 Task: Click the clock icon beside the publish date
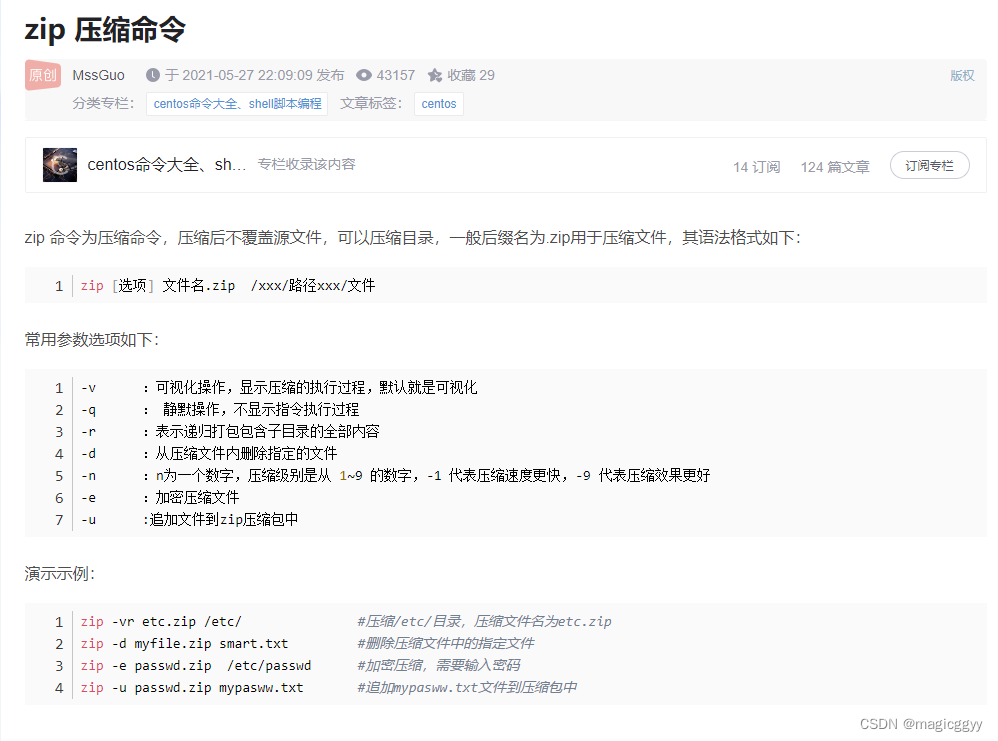(152, 74)
